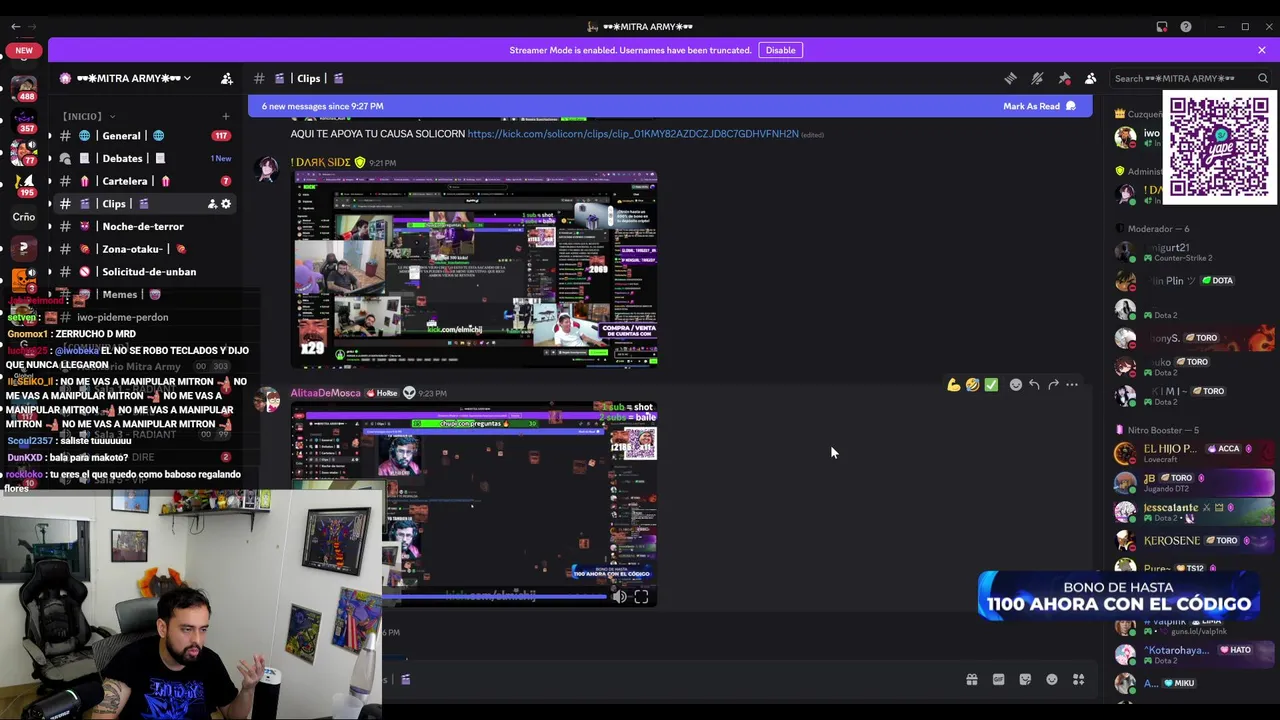Go back using title bar arrow
The image size is (1280, 720).
(15, 27)
